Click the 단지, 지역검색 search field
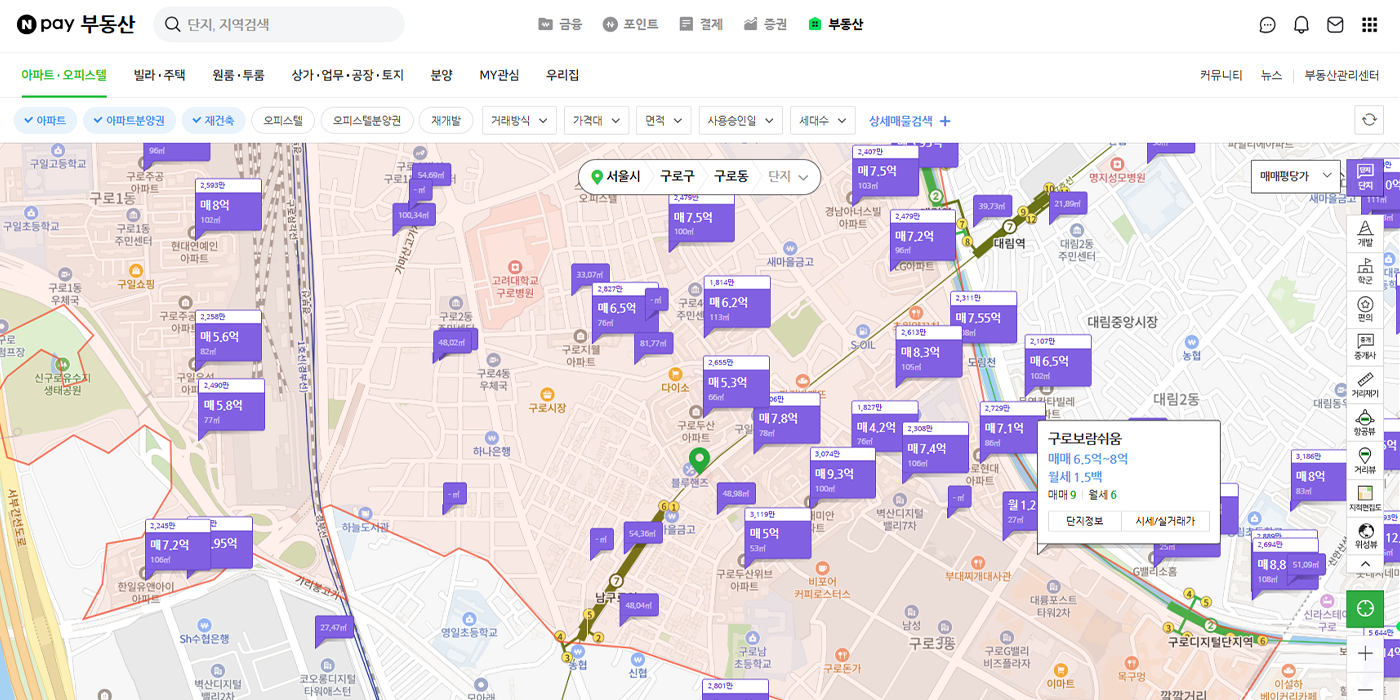The width and height of the screenshot is (1400, 700). (x=290, y=25)
